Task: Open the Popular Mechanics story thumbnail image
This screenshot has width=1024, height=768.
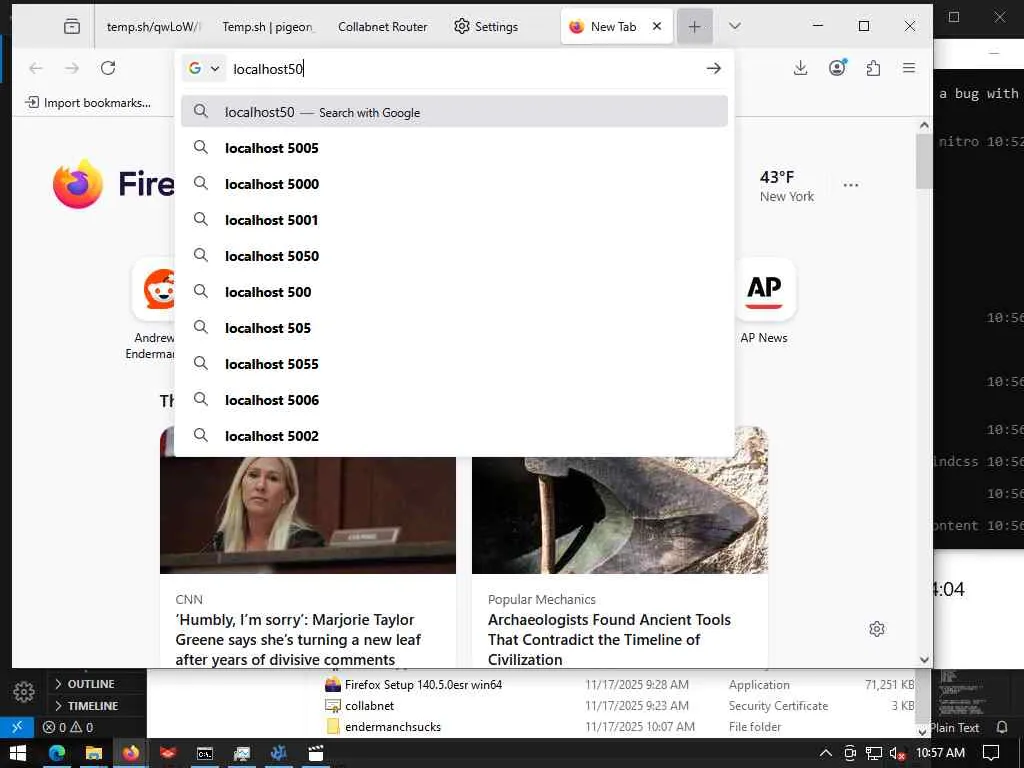Action: (x=620, y=515)
